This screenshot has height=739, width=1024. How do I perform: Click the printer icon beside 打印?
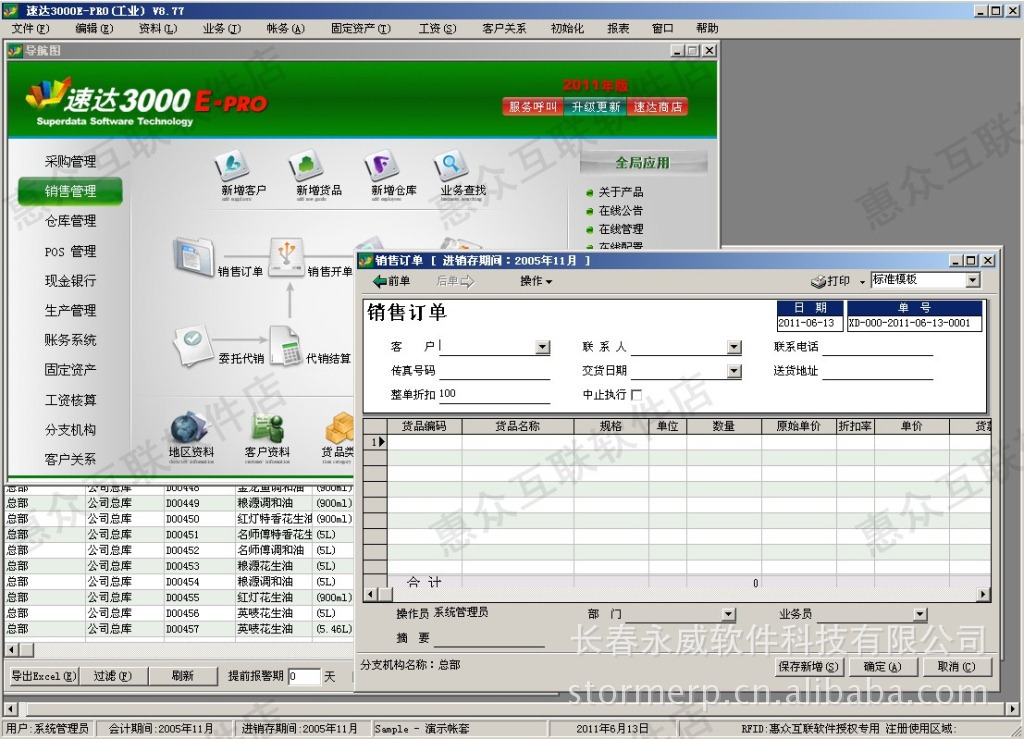(818, 281)
